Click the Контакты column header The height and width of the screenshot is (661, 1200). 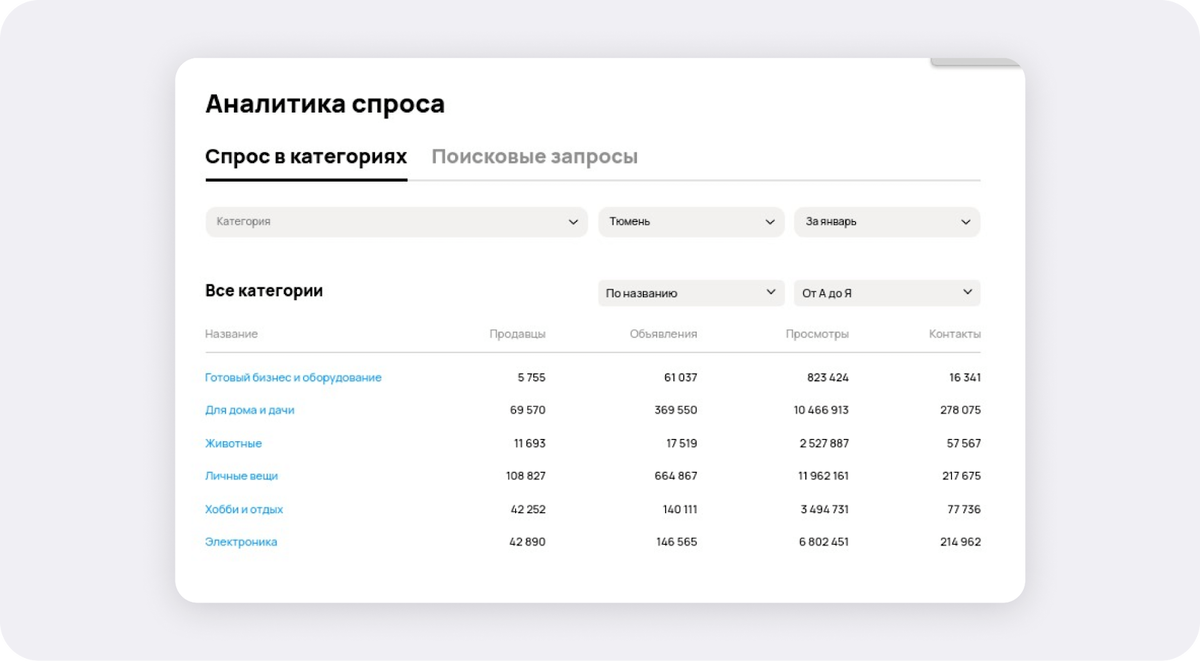point(955,334)
